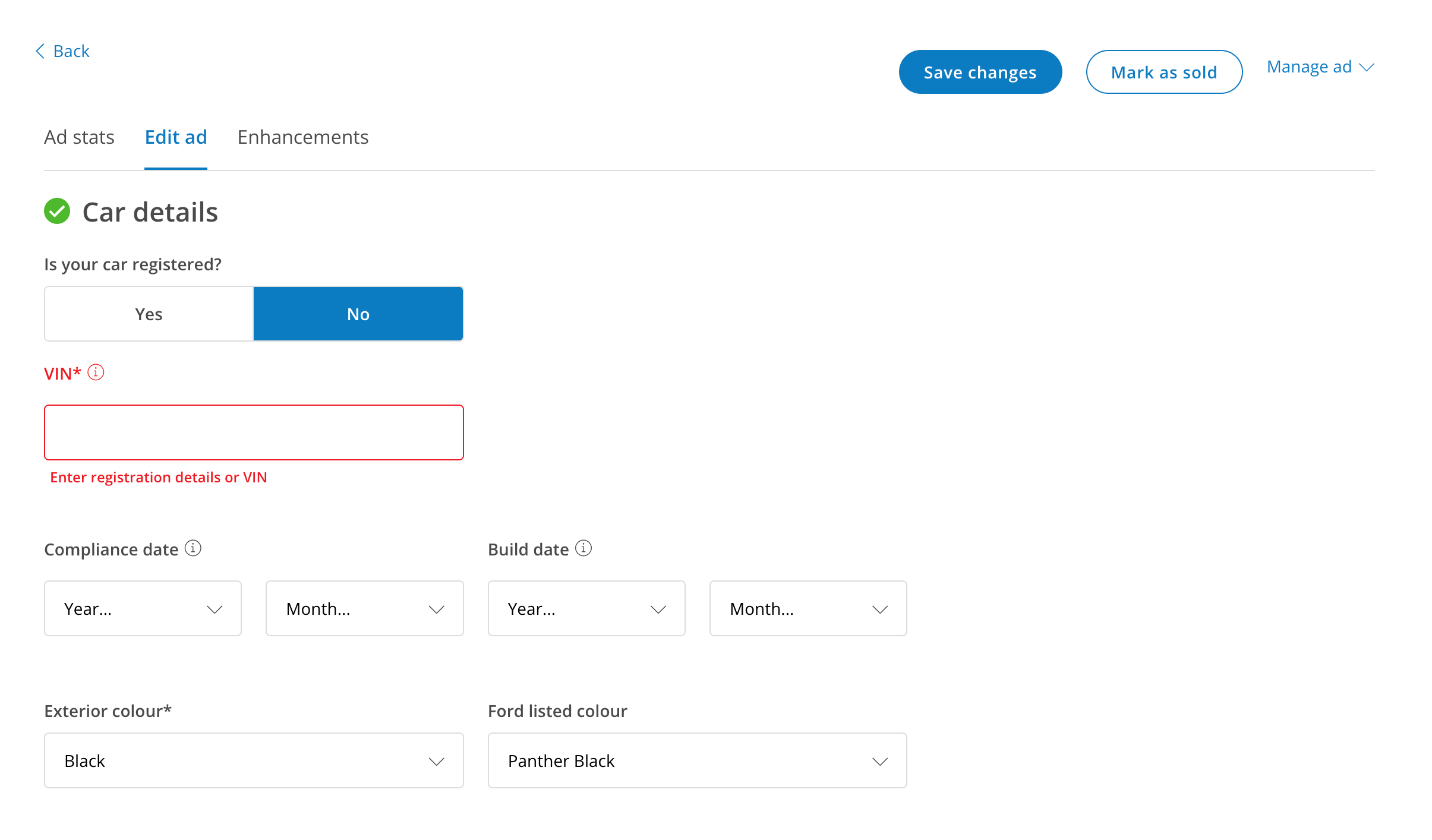Click the Compliance date info icon
1432x840 pixels.
(x=193, y=548)
